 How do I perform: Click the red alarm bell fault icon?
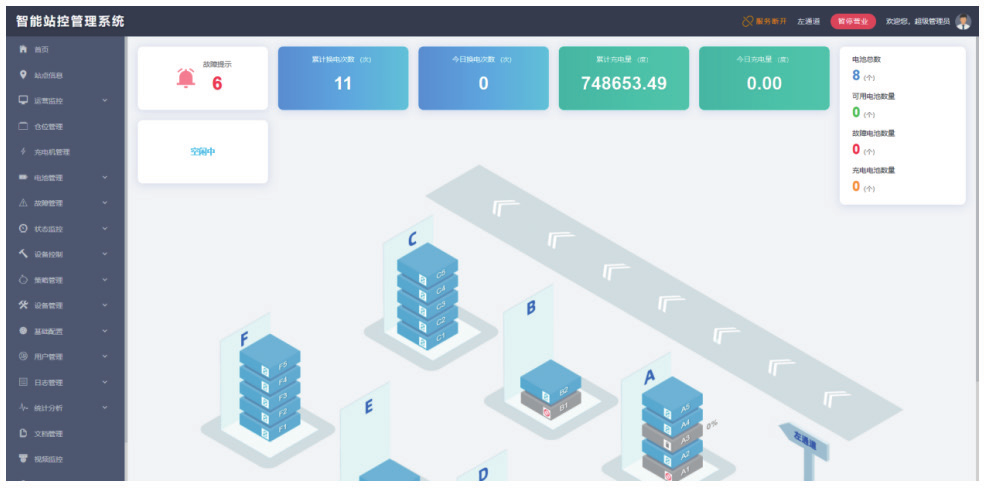[x=186, y=78]
